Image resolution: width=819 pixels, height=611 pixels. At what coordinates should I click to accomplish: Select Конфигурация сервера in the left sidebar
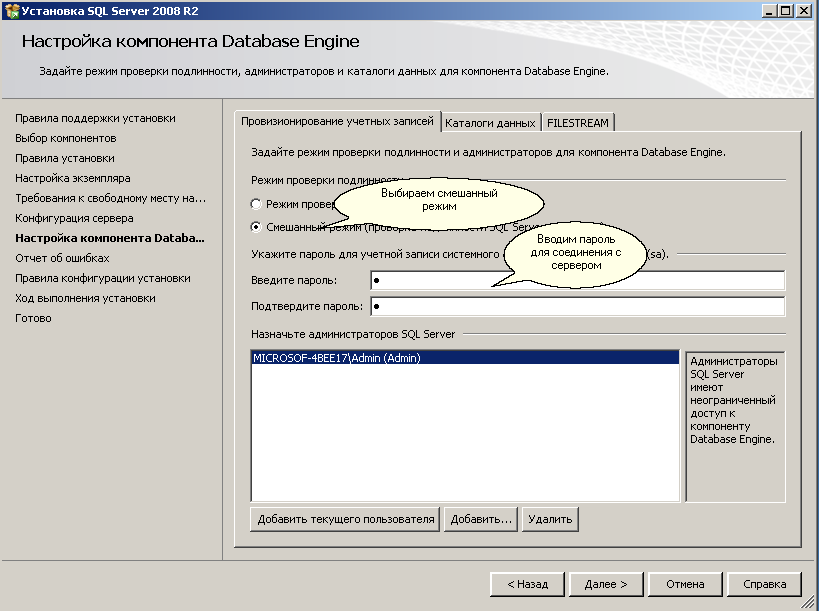click(74, 218)
